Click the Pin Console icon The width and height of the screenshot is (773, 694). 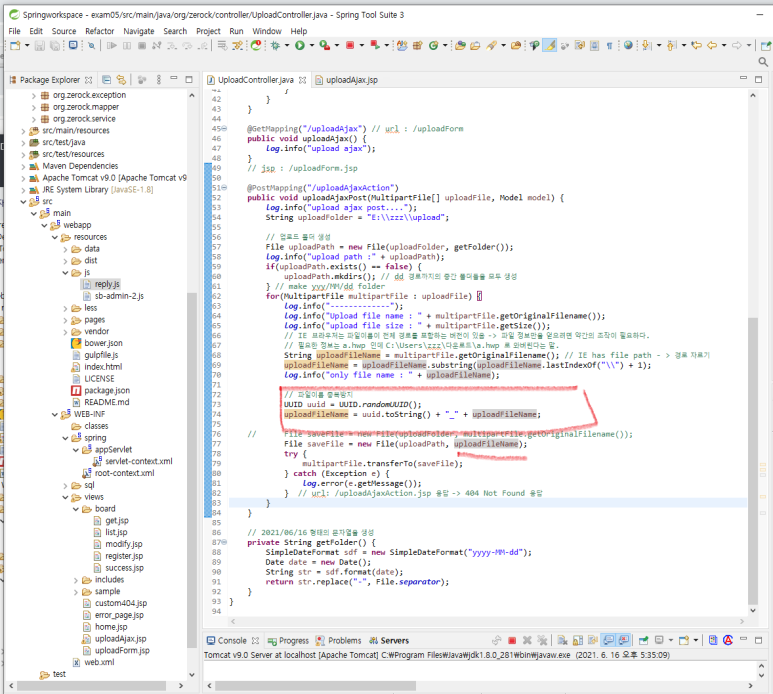[x=643, y=640]
